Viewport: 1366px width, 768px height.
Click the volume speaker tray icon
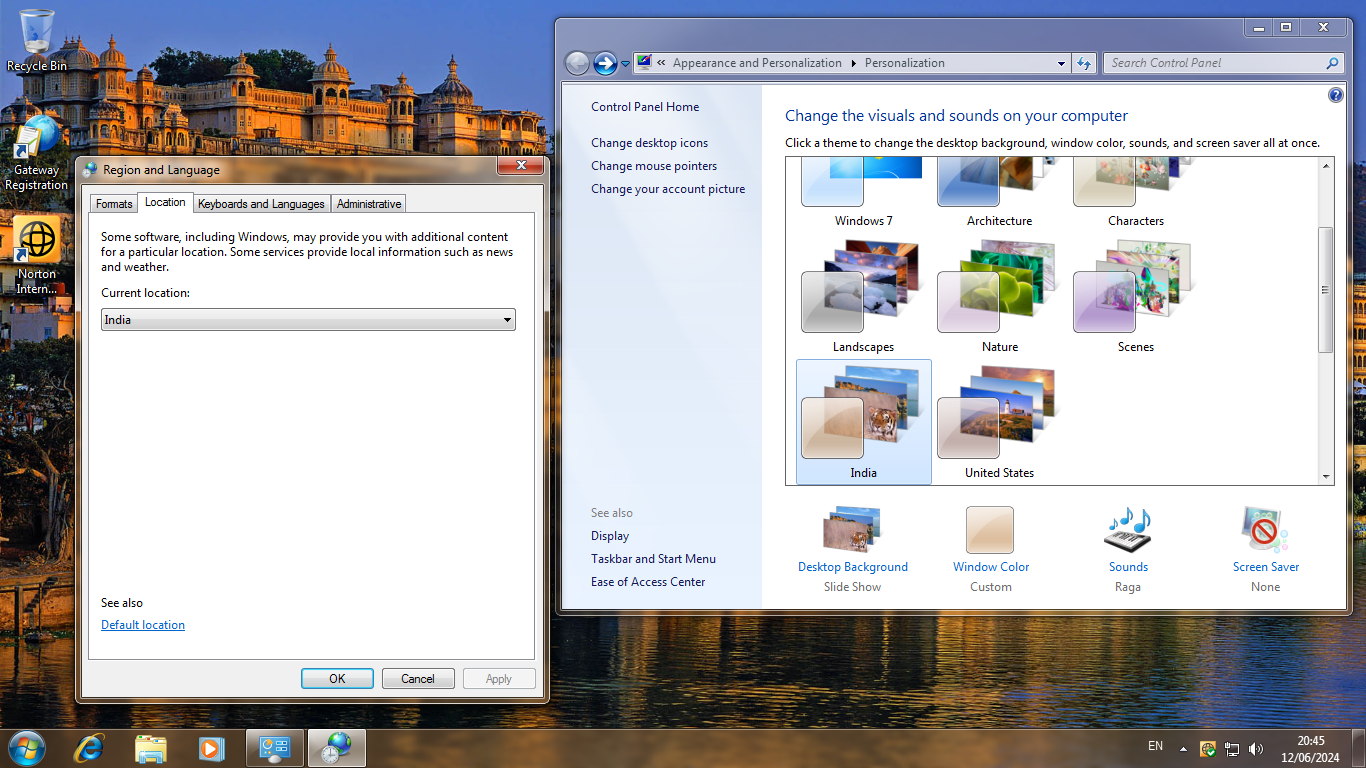tap(1256, 748)
